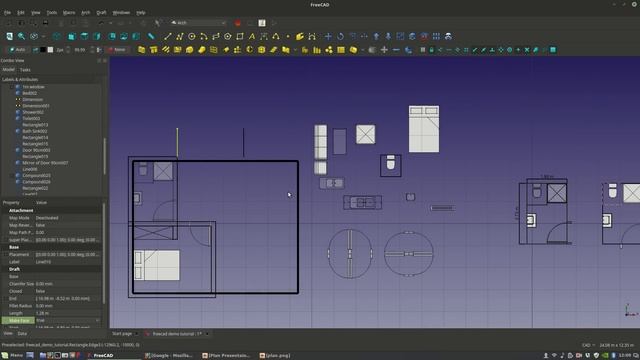
Task: Click Fit all view icon
Action: click(9, 36)
